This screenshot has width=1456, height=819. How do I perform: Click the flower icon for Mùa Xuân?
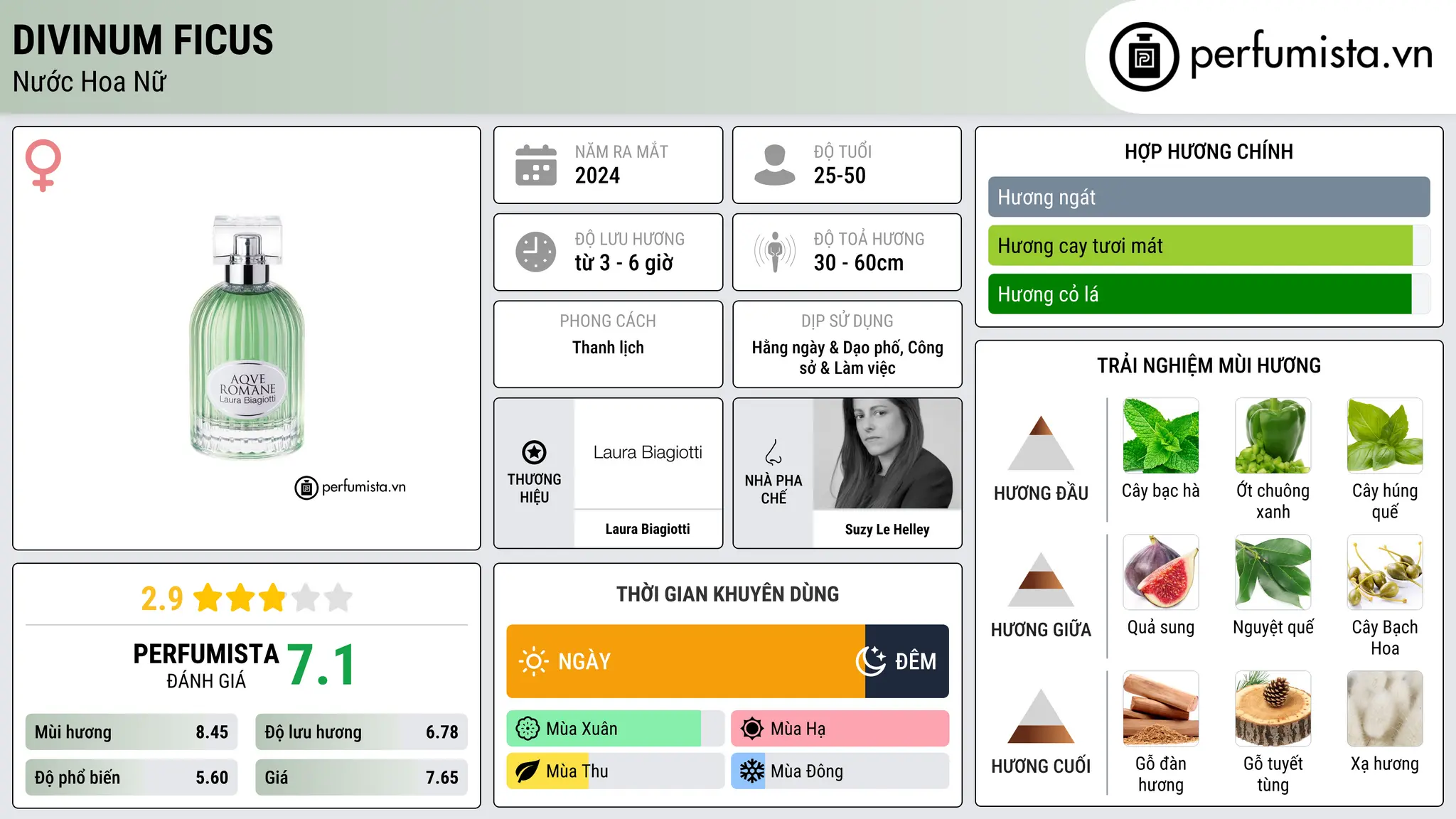pos(528,729)
